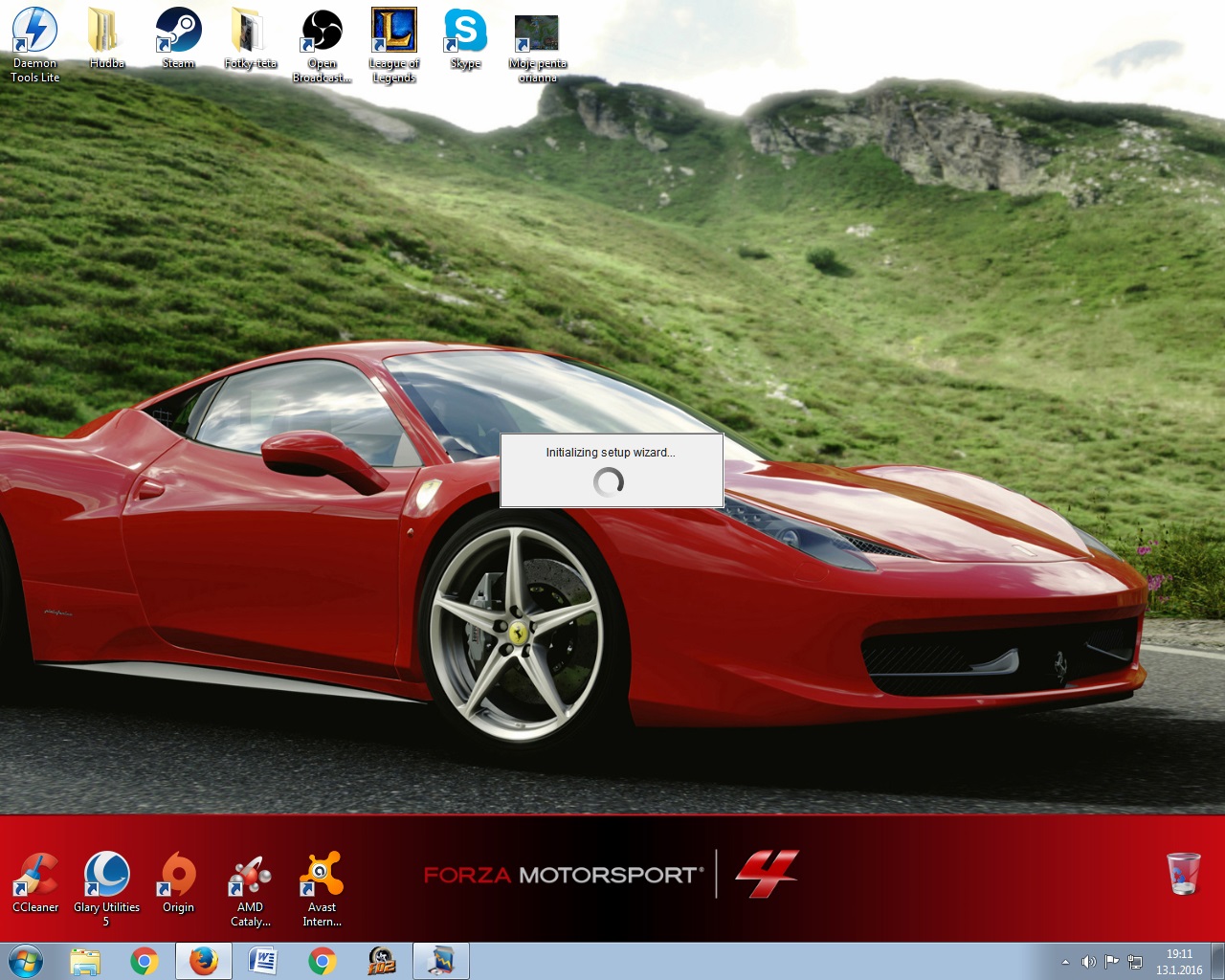The height and width of the screenshot is (980, 1225).
Task: Open the volume control in system tray
Action: pos(1088,962)
